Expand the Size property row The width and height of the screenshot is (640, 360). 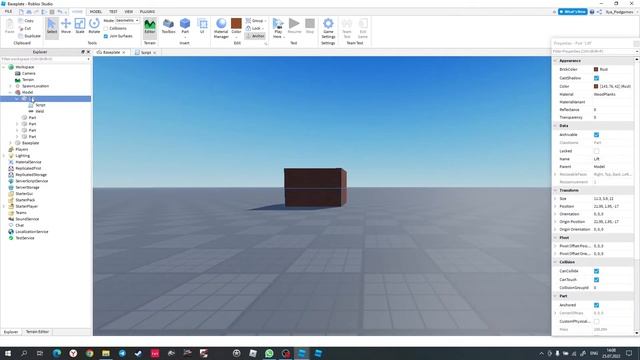click(555, 199)
